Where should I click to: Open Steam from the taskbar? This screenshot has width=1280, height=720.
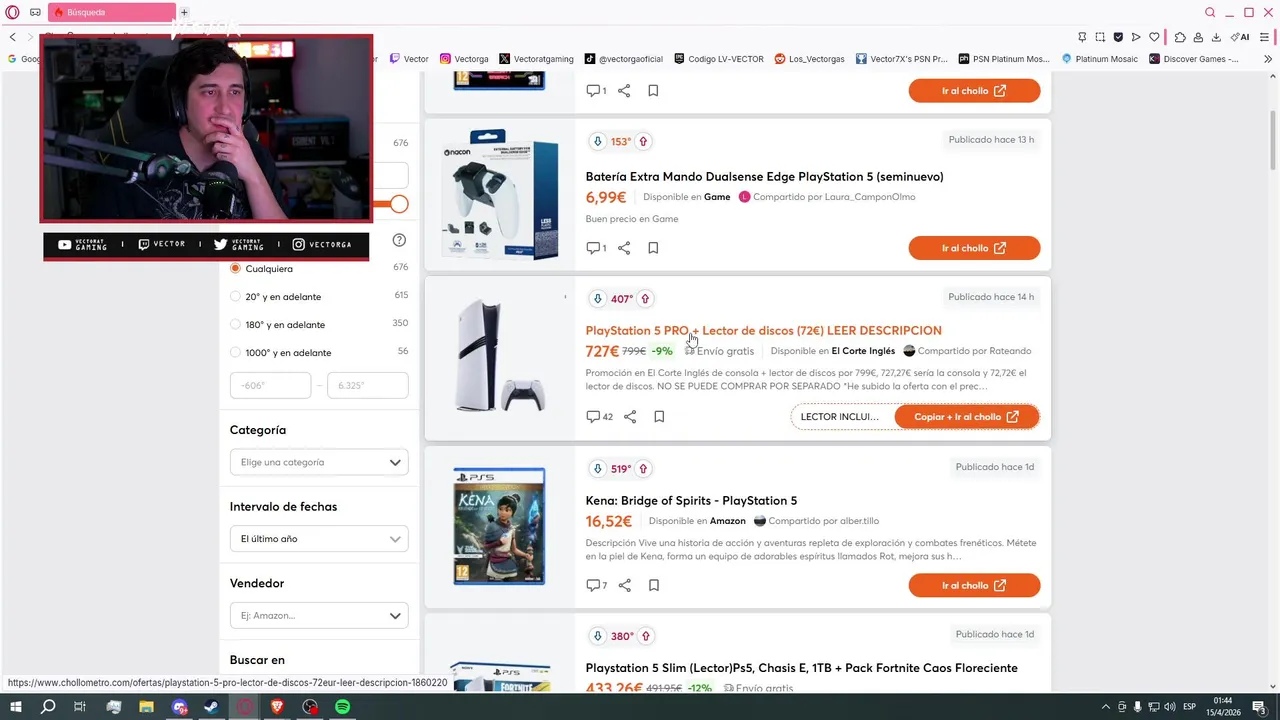pyautogui.click(x=212, y=707)
